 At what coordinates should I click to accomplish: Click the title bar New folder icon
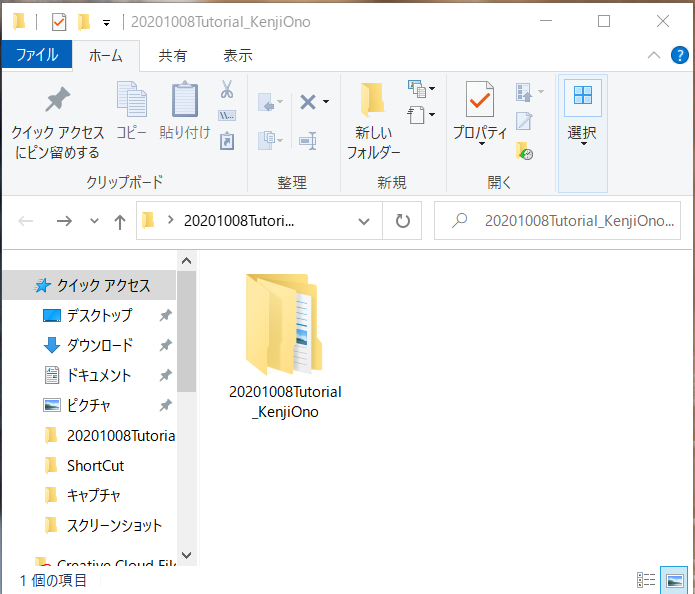84,22
